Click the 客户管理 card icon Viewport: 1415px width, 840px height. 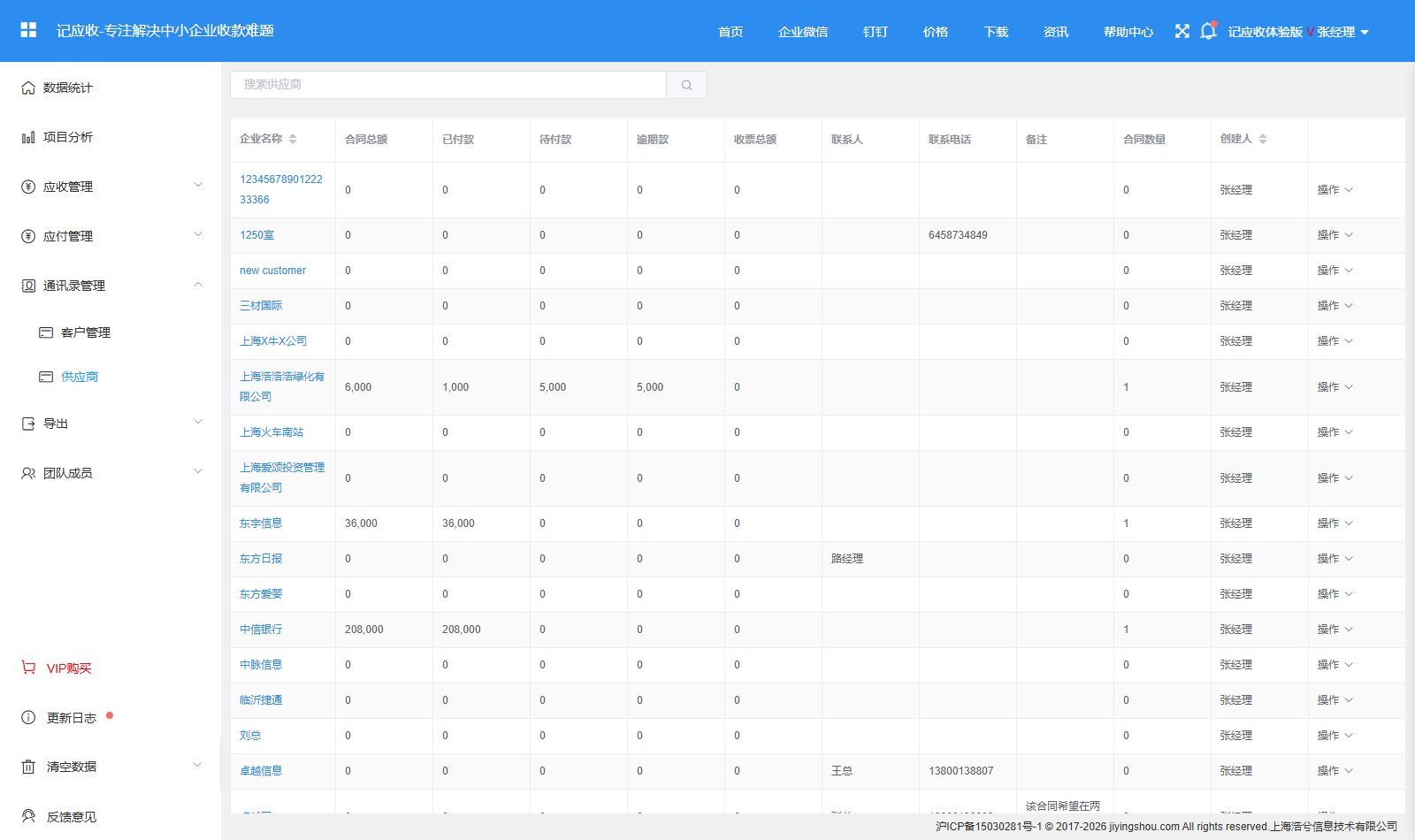pyautogui.click(x=46, y=332)
